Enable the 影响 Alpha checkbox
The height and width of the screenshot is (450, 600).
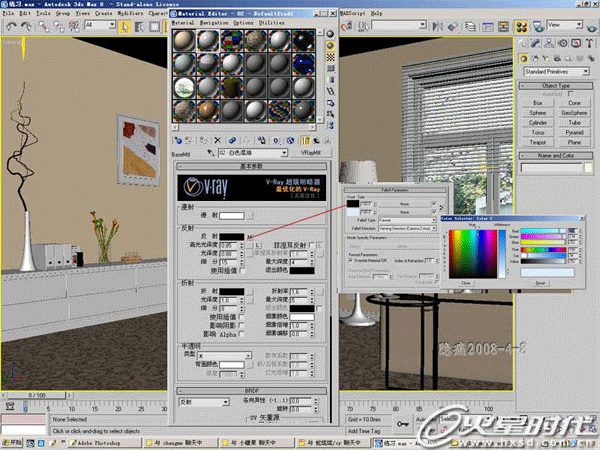[242, 334]
